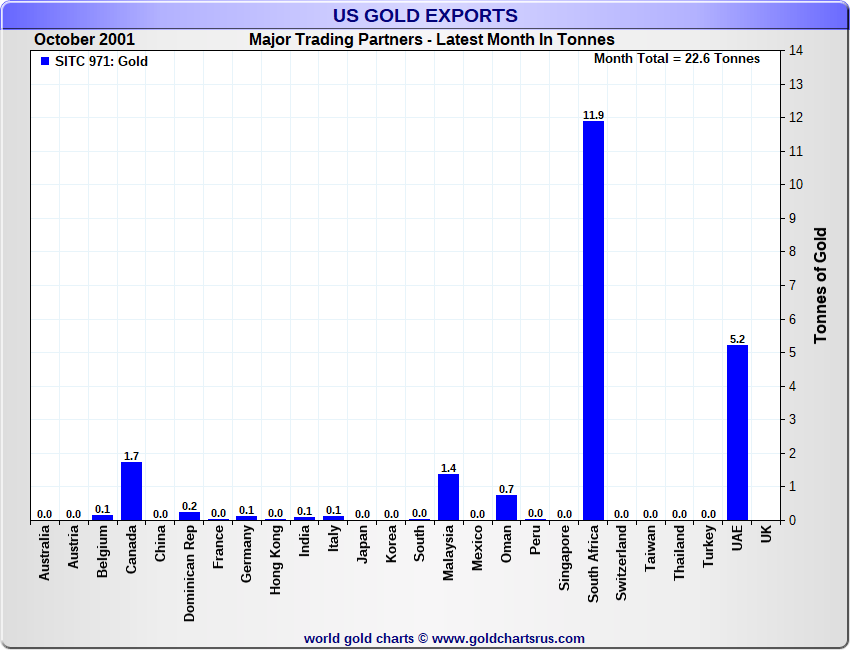Click the Malaysia bar

pyautogui.click(x=448, y=497)
